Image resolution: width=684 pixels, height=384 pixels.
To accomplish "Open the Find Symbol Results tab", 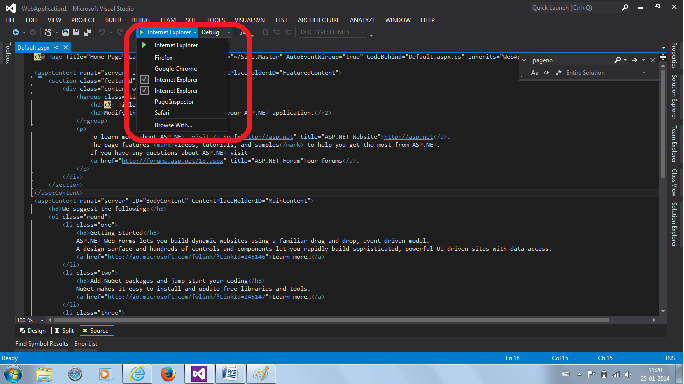I will click(42, 344).
